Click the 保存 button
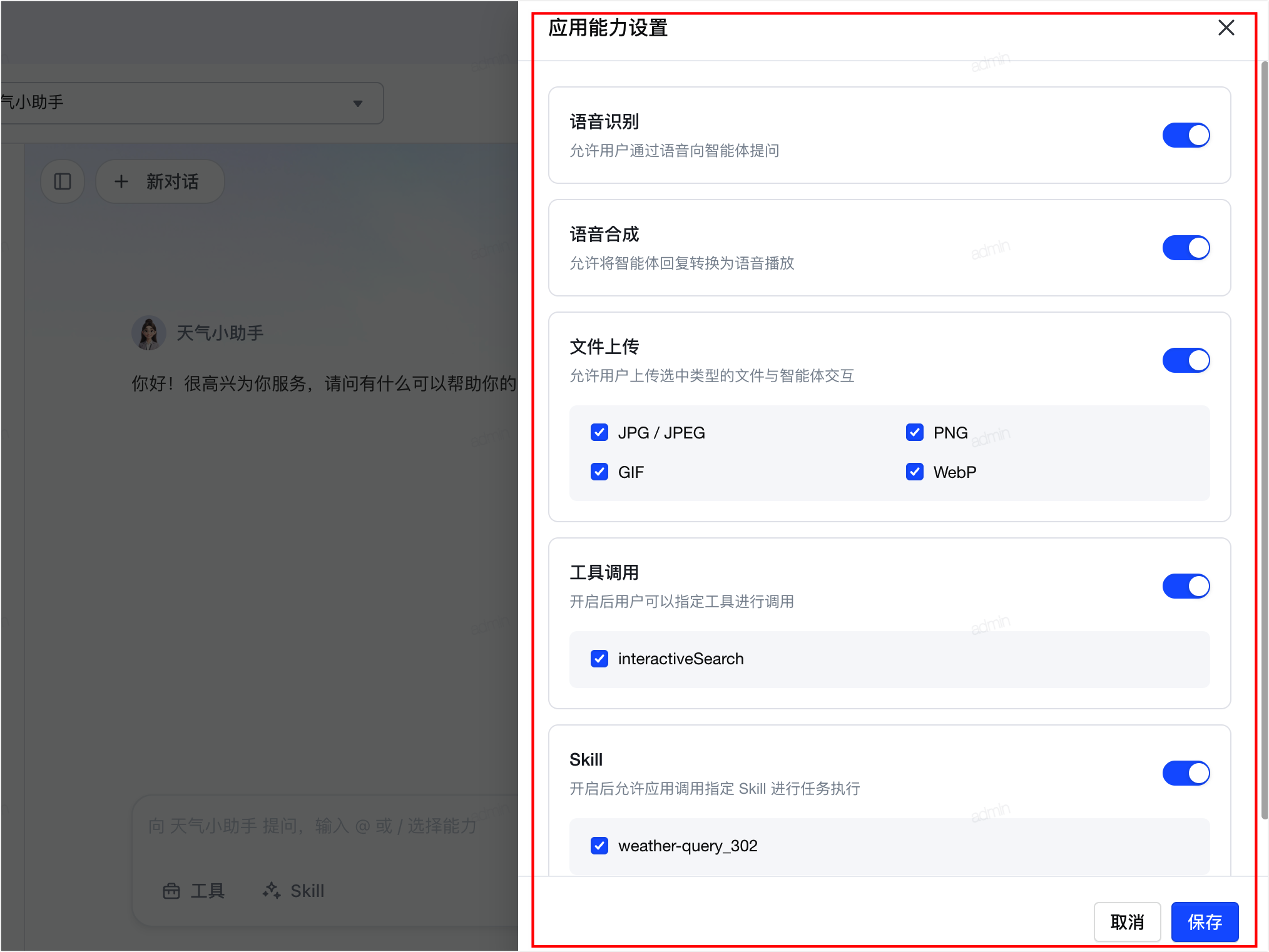This screenshot has height=952, width=1269. [1205, 921]
